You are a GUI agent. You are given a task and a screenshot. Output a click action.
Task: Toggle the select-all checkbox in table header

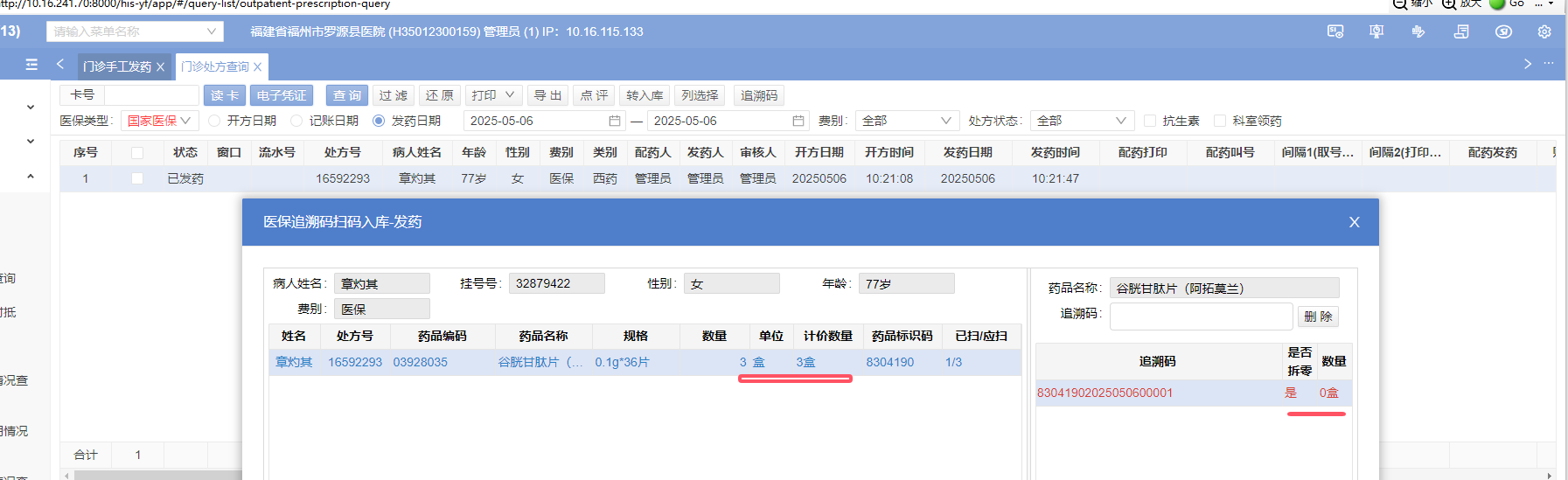tap(137, 152)
